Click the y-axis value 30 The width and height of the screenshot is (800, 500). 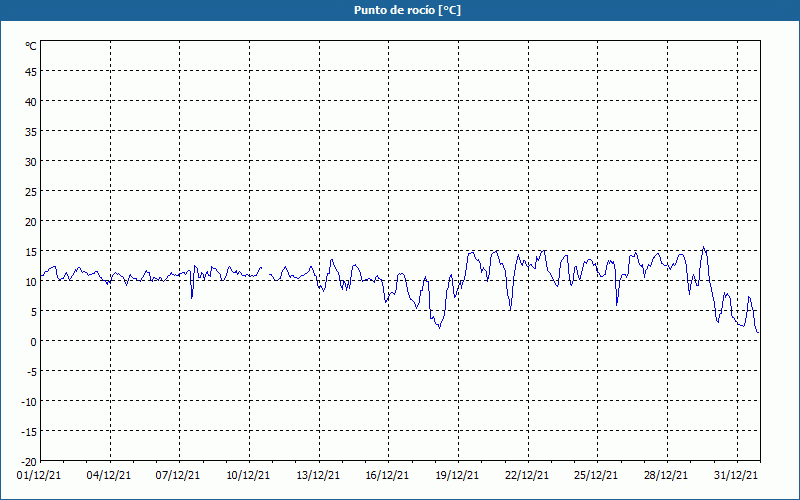pyautogui.click(x=31, y=162)
